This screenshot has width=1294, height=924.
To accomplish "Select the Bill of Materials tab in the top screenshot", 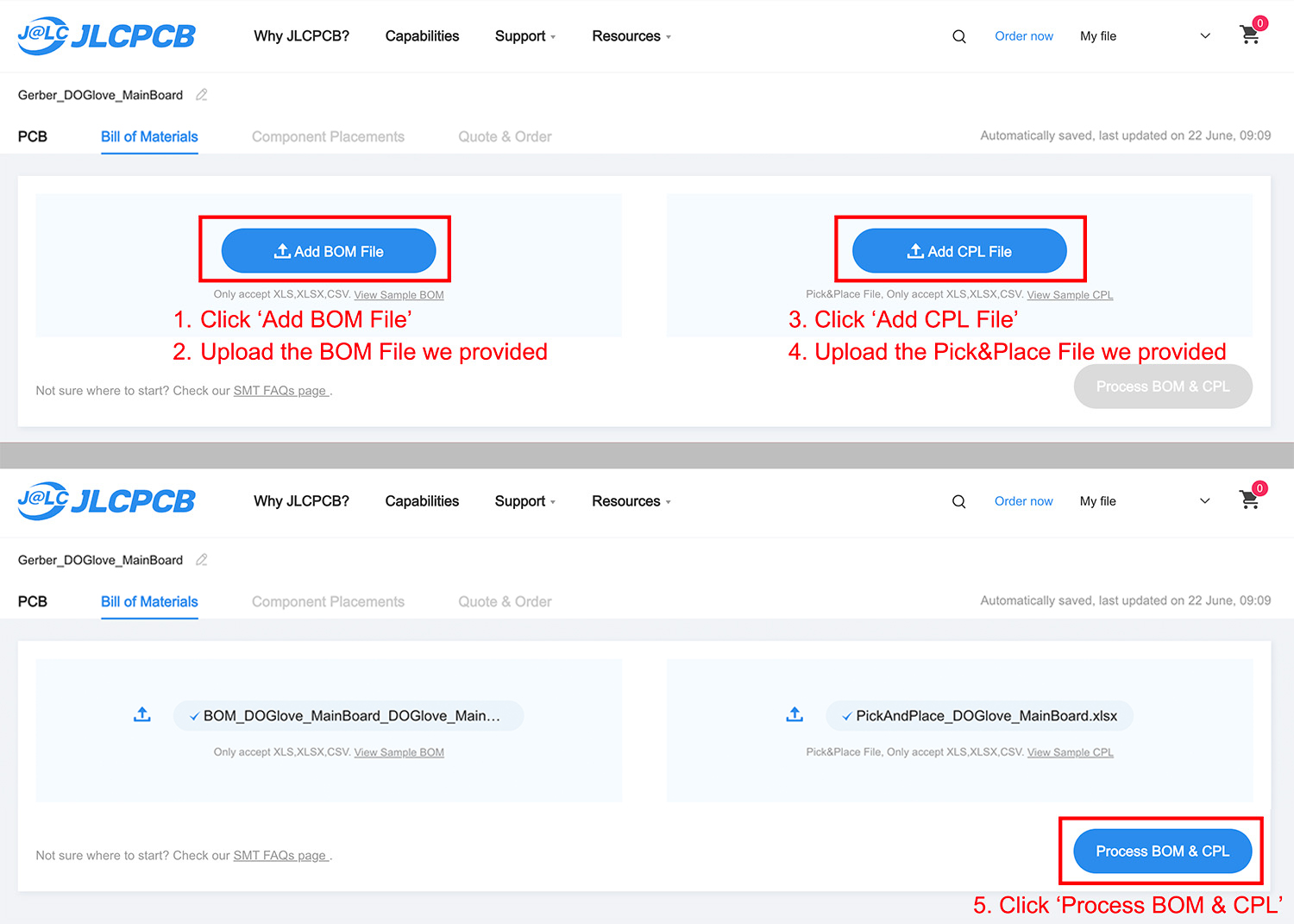I will [x=149, y=136].
